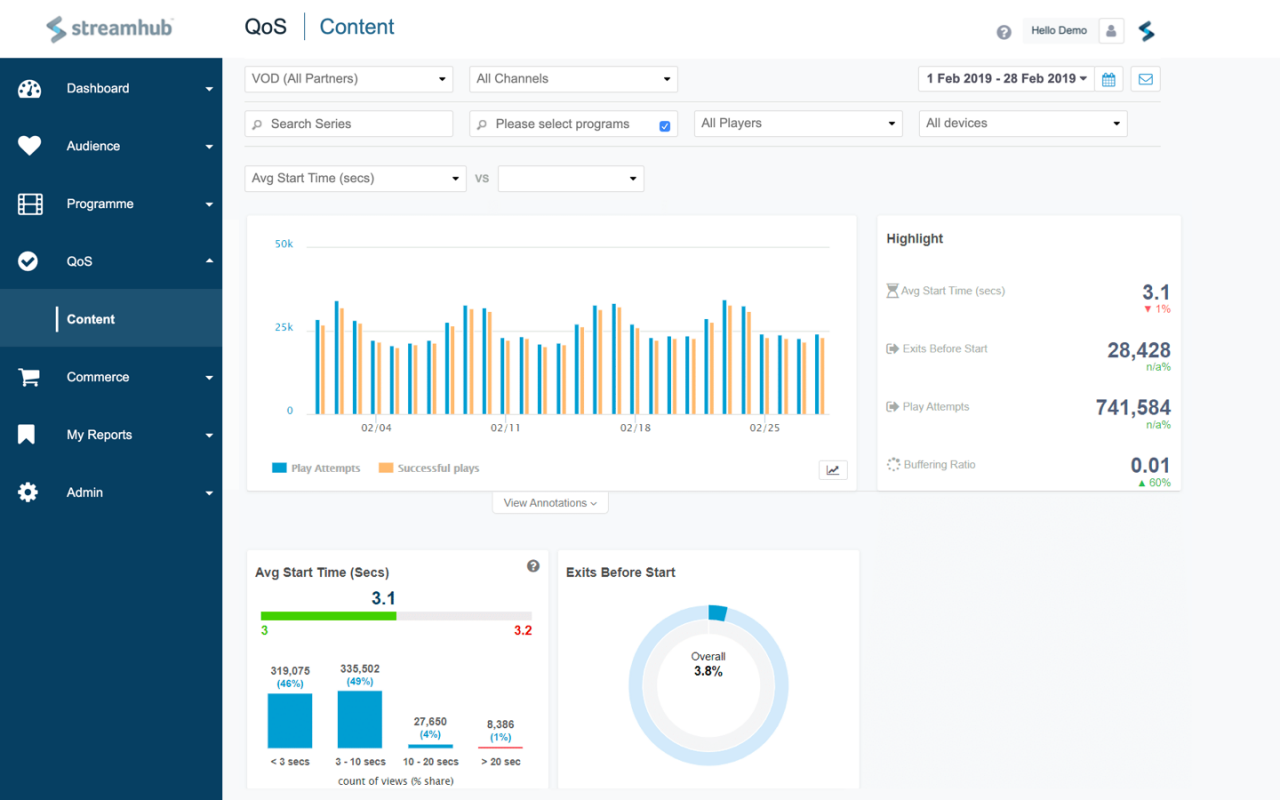This screenshot has height=800, width=1280.
Task: Click the Hello Demo account button
Action: tap(1058, 30)
